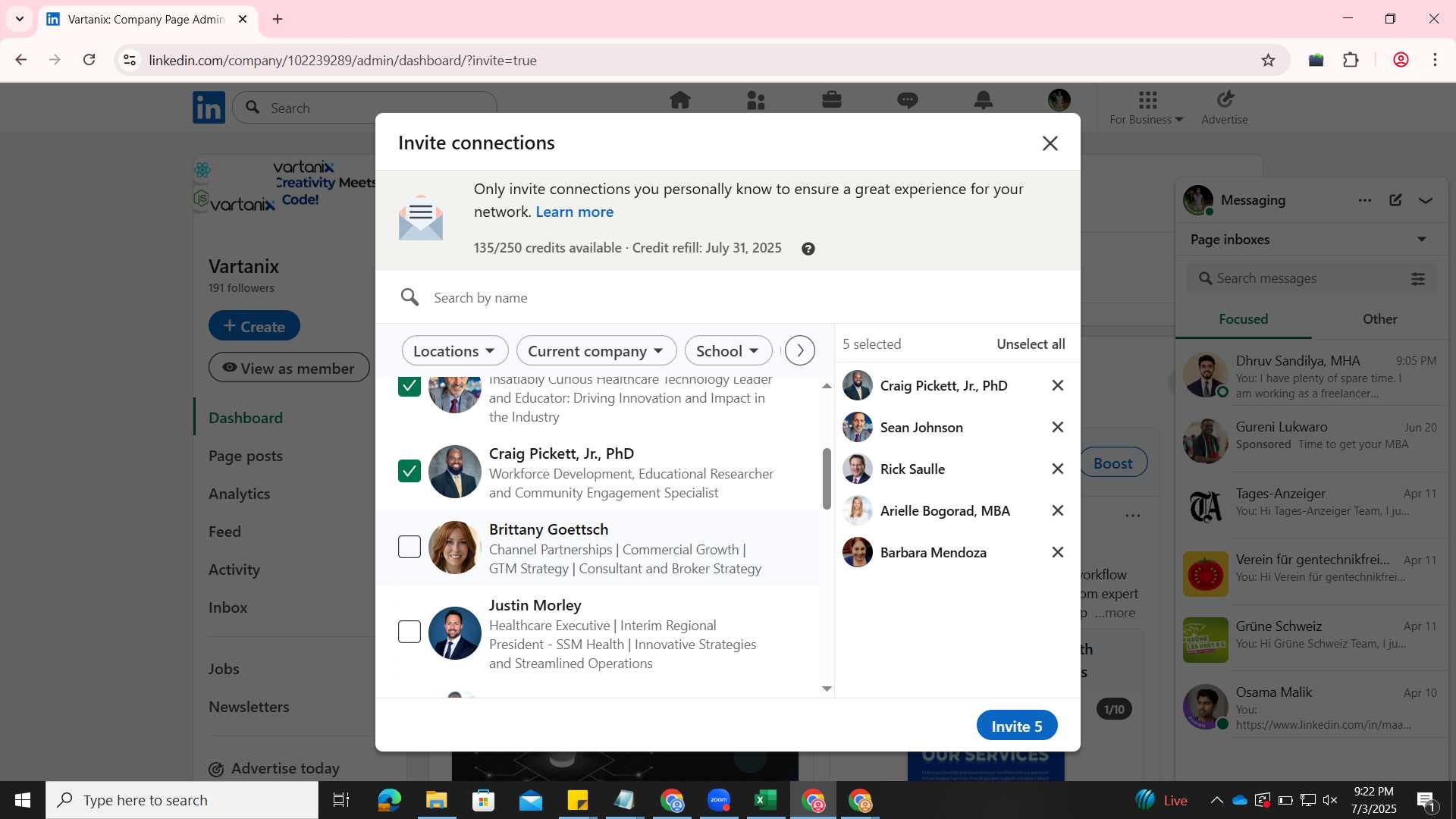This screenshot has width=1456, height=819.
Task: Show more filters with right arrow
Action: (800, 350)
